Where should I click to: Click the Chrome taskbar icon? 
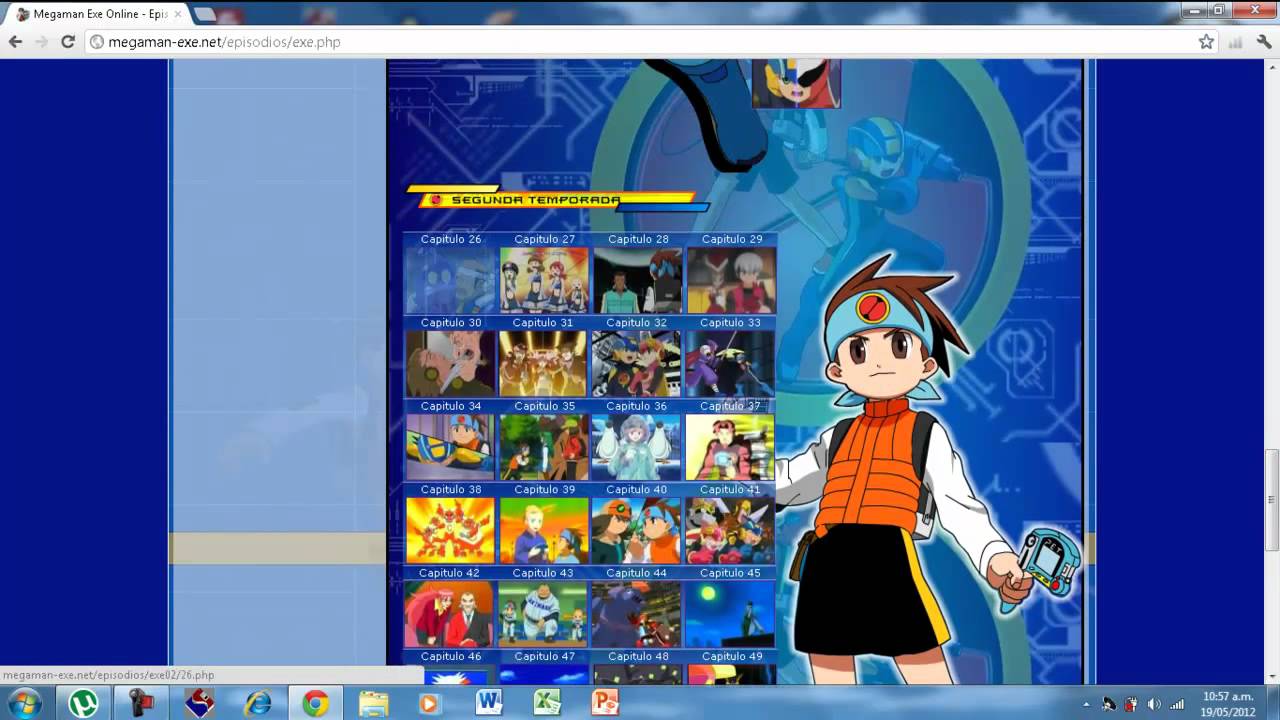pos(316,703)
